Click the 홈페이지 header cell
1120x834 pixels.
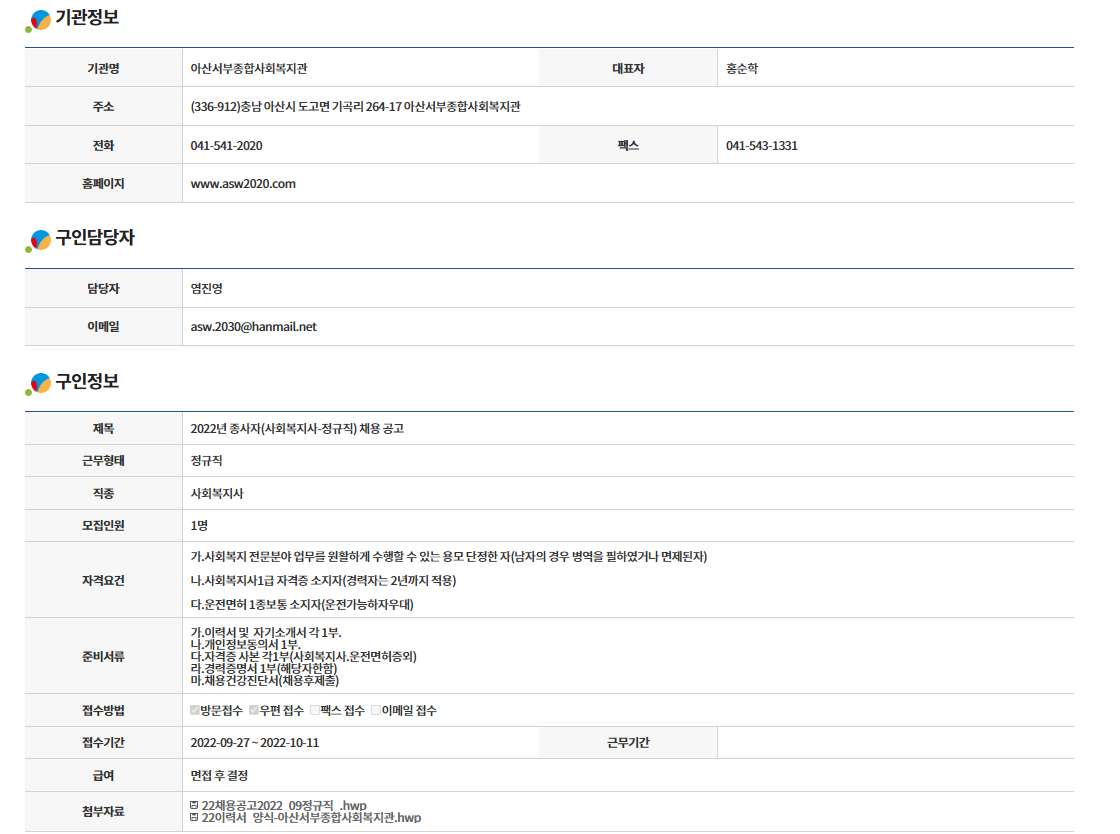(x=104, y=184)
